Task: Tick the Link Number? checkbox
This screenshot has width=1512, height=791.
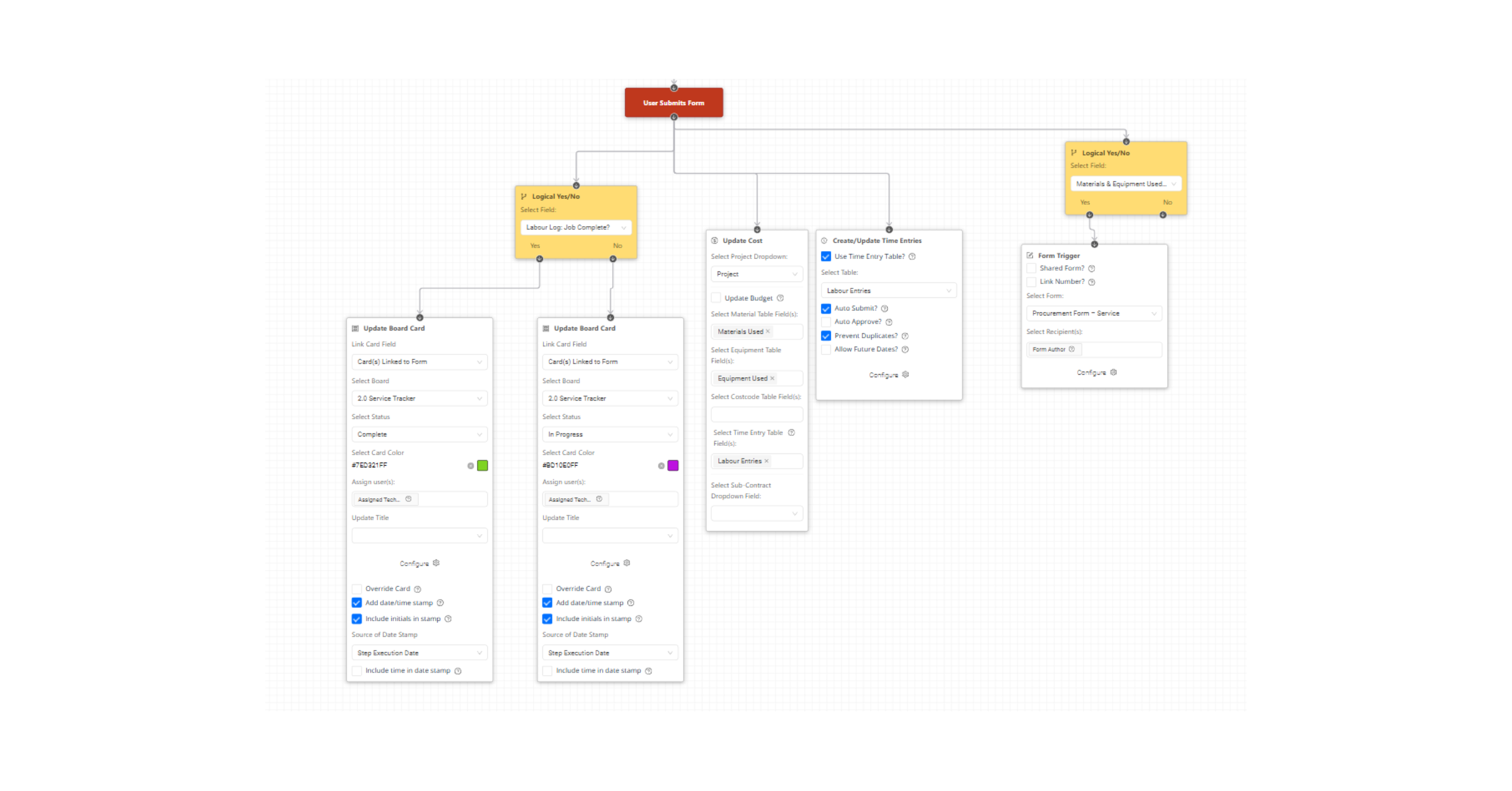Action: (x=1031, y=282)
